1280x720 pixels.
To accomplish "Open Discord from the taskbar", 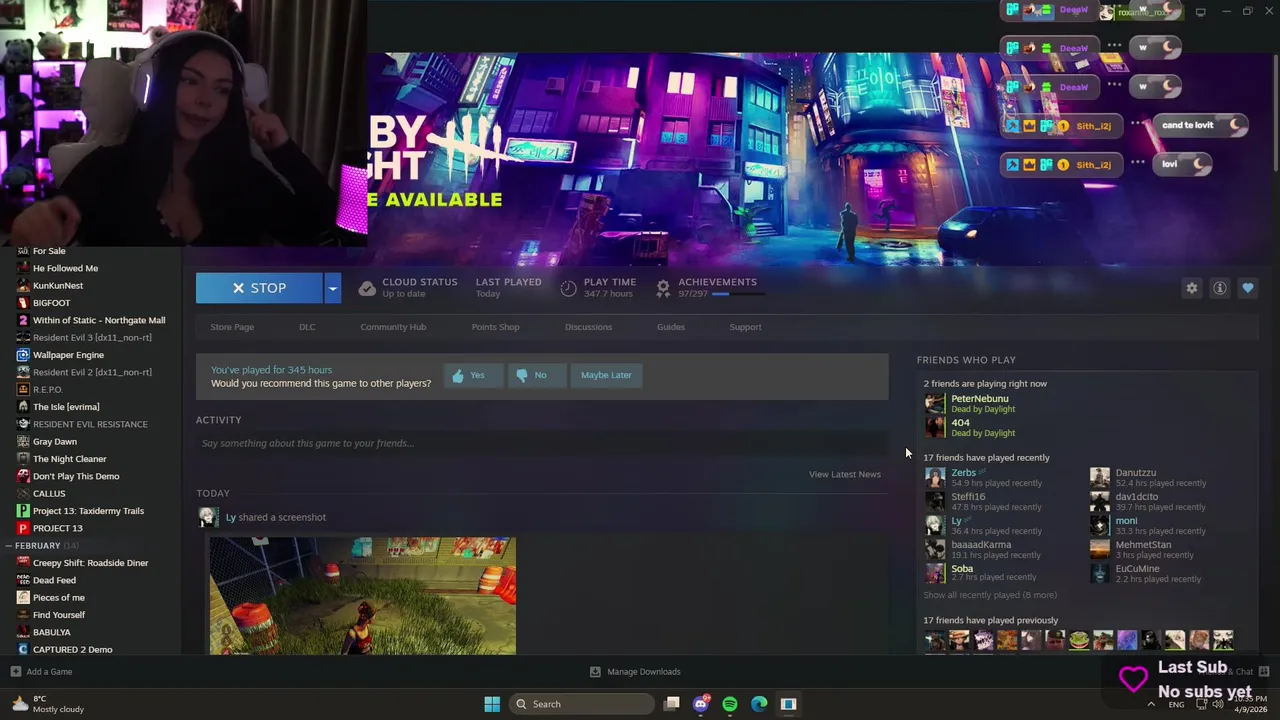I will pyautogui.click(x=701, y=704).
